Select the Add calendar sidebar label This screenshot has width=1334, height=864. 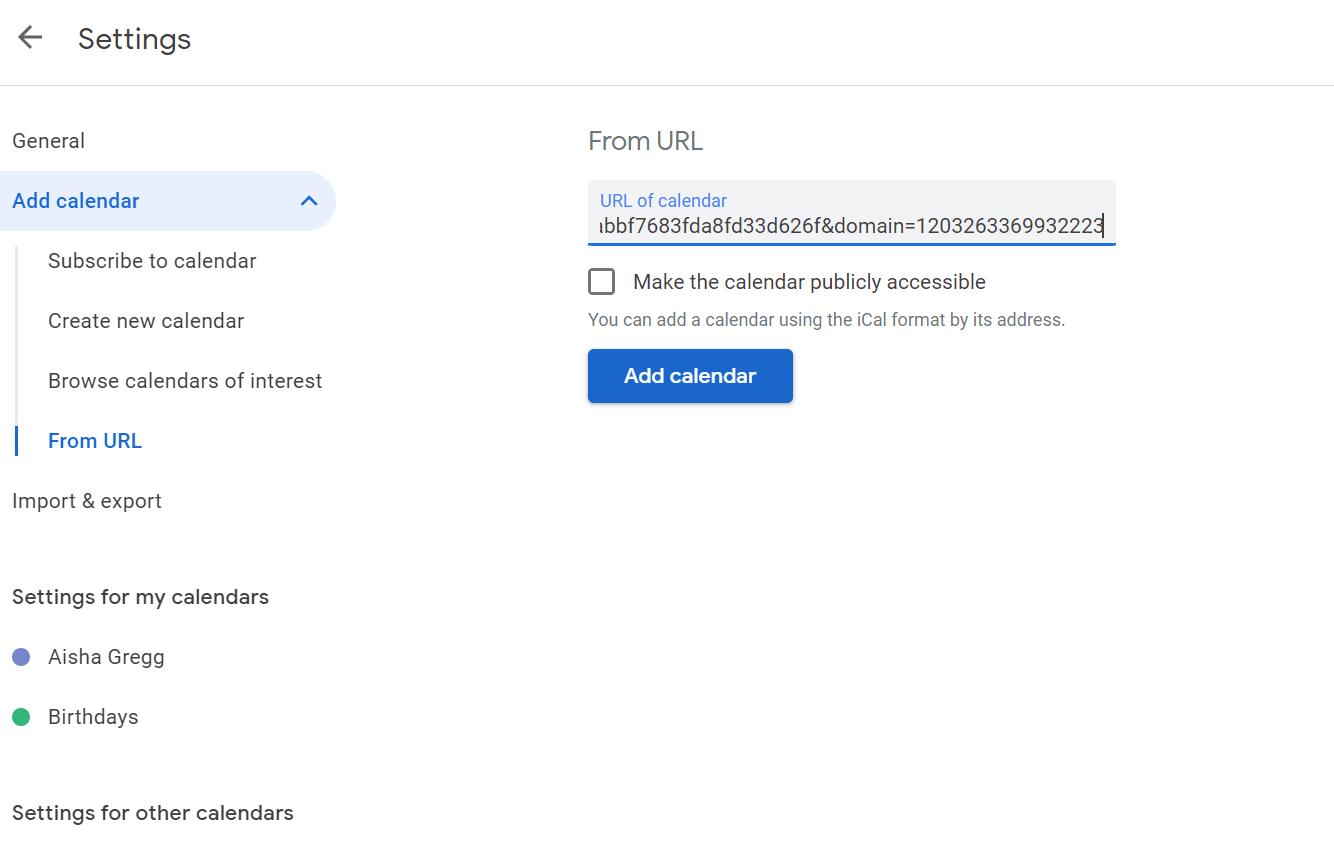click(76, 201)
